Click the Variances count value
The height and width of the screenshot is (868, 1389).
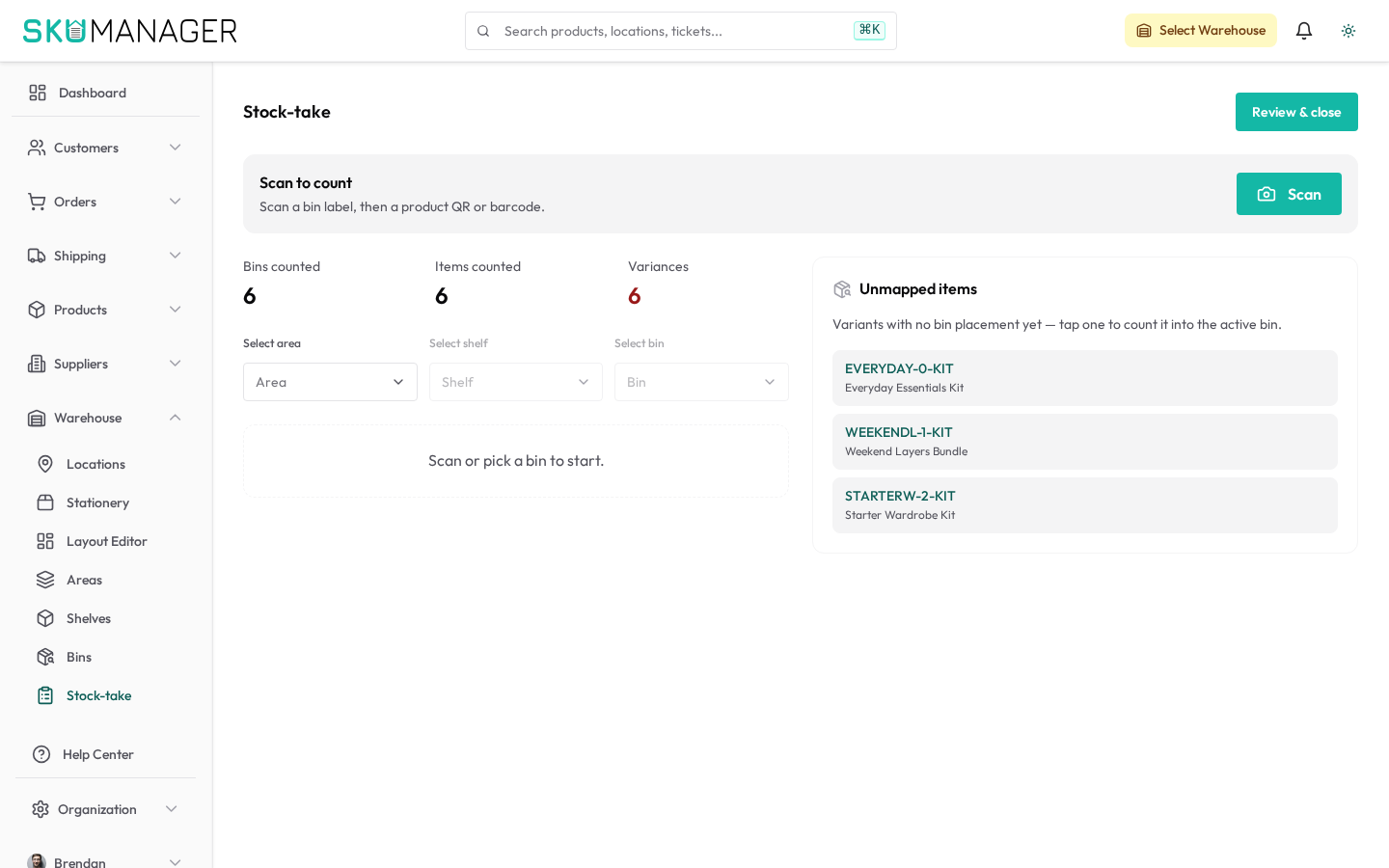(635, 296)
